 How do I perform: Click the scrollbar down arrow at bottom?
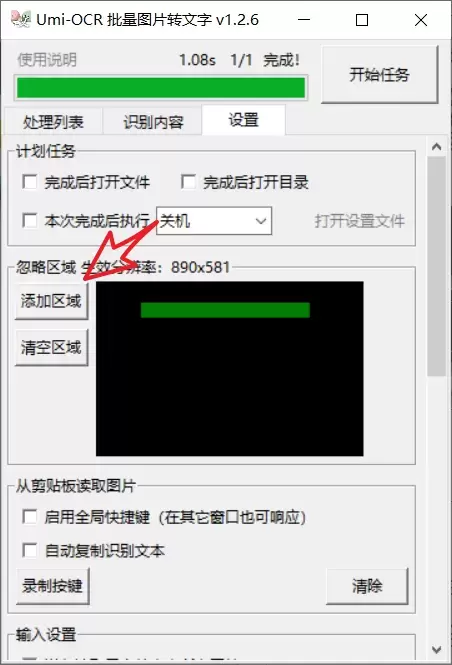click(x=436, y=649)
